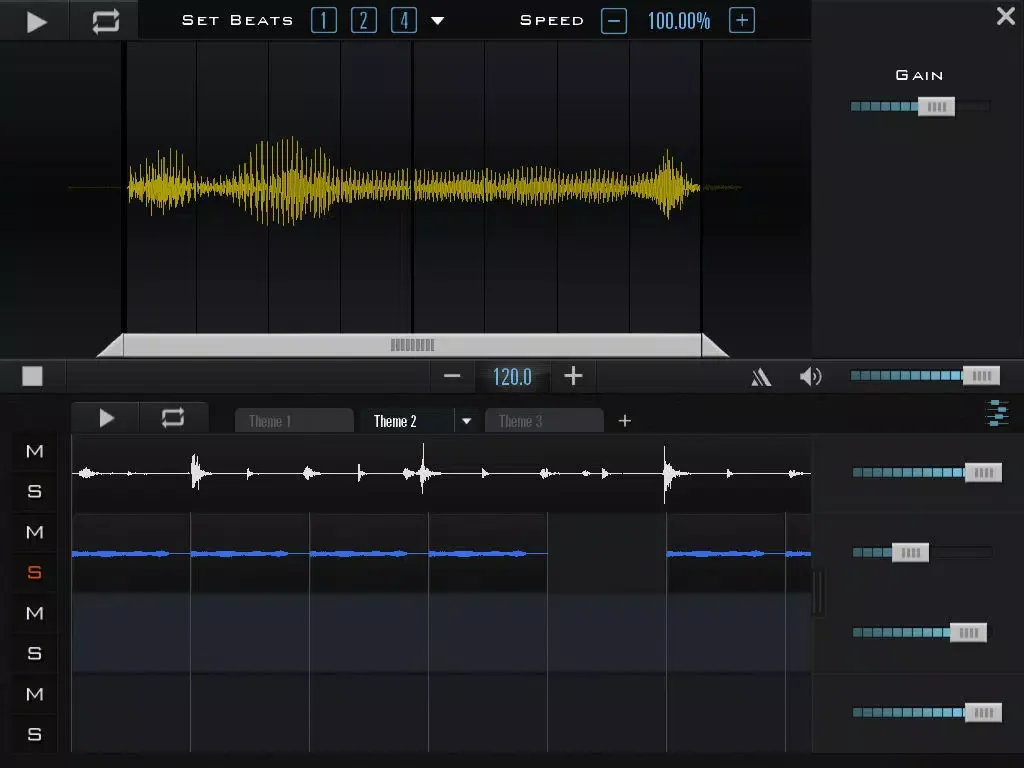
Task: Mute the first track
Action: (35, 451)
